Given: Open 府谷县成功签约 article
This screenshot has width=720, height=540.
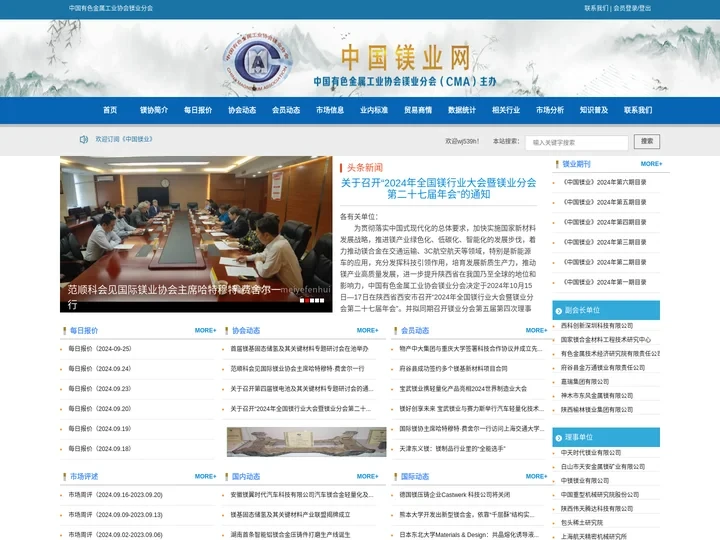Looking at the screenshot, I should [x=453, y=369].
